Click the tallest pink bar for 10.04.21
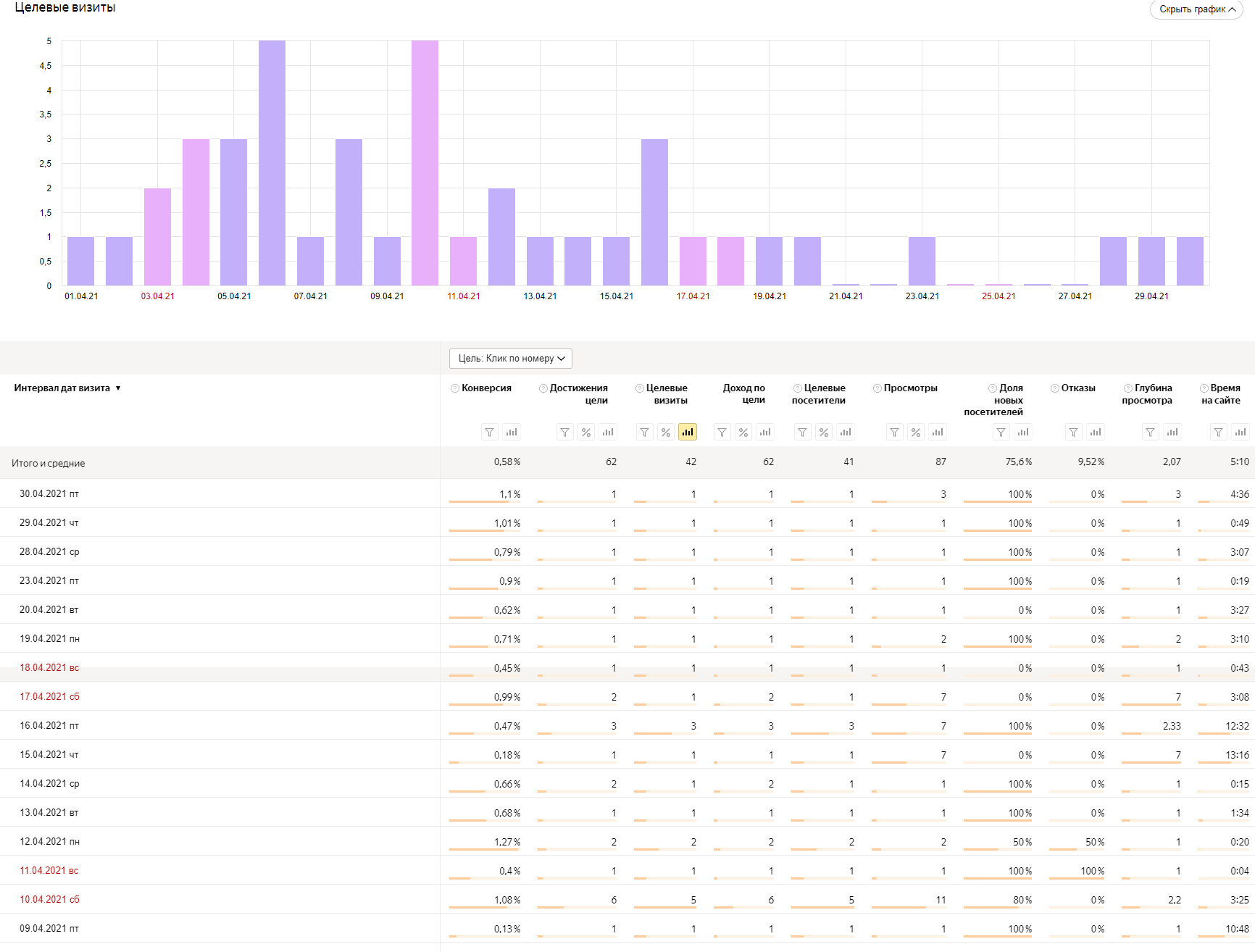1255x952 pixels. coord(425,162)
